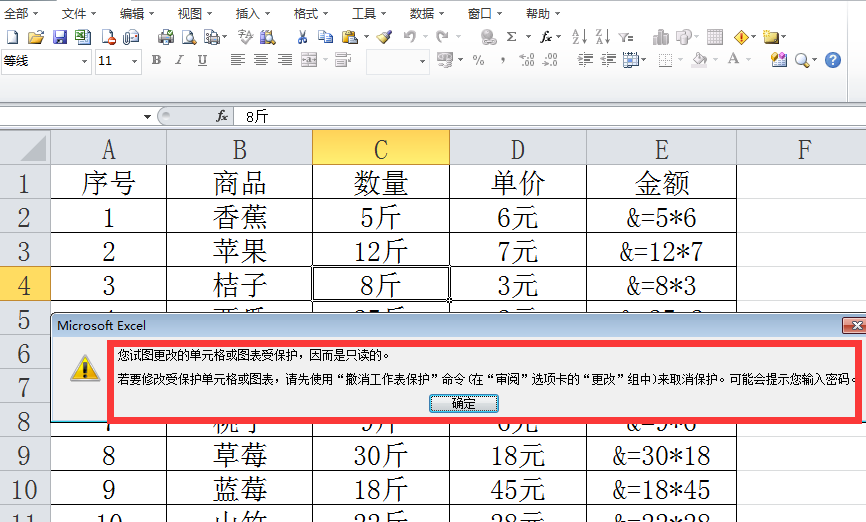Viewport: 866px width, 522px height.
Task: Open the 帮助 menu
Action: (542, 13)
